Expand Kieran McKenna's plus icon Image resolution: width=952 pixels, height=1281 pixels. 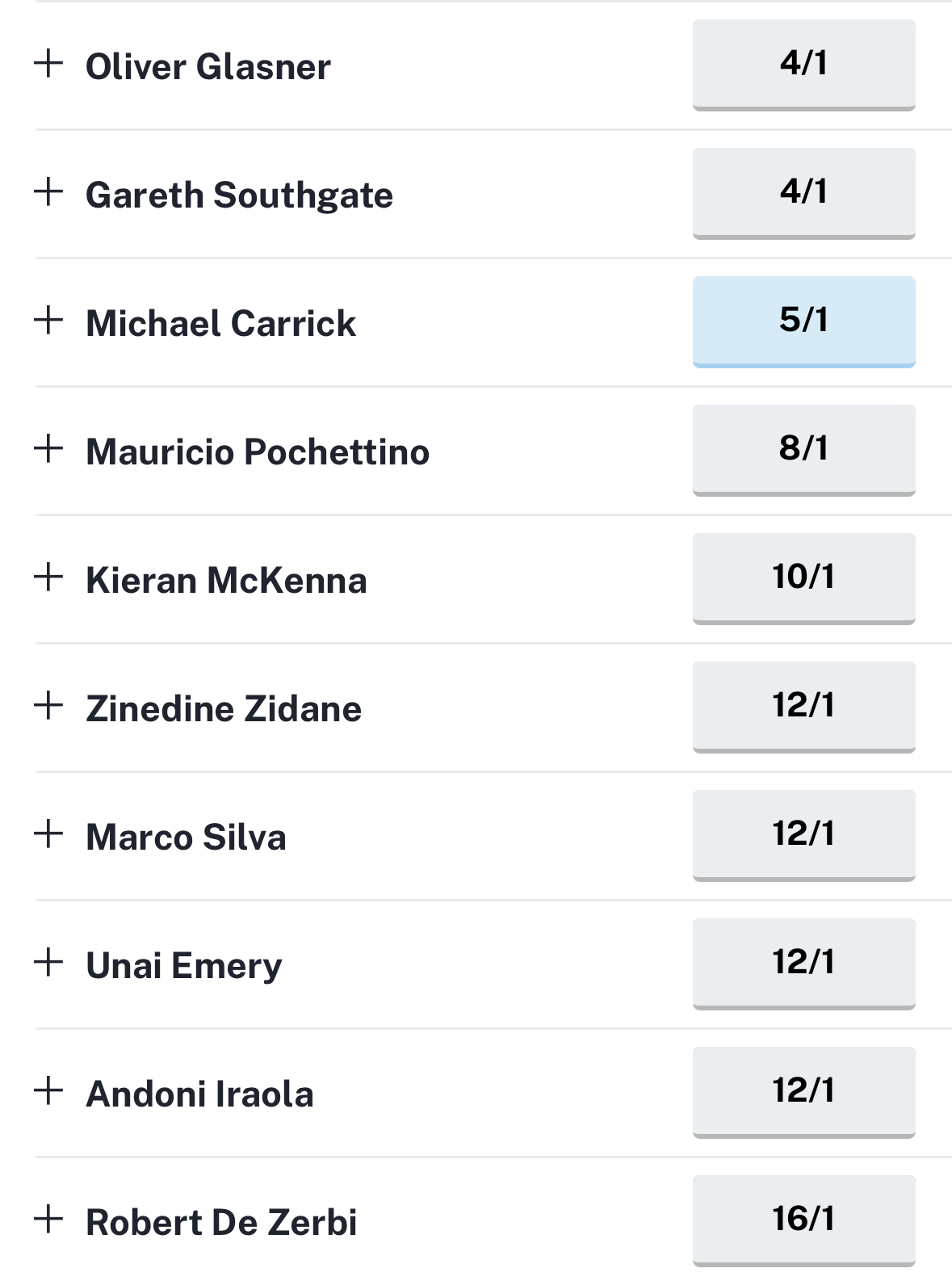click(x=48, y=577)
